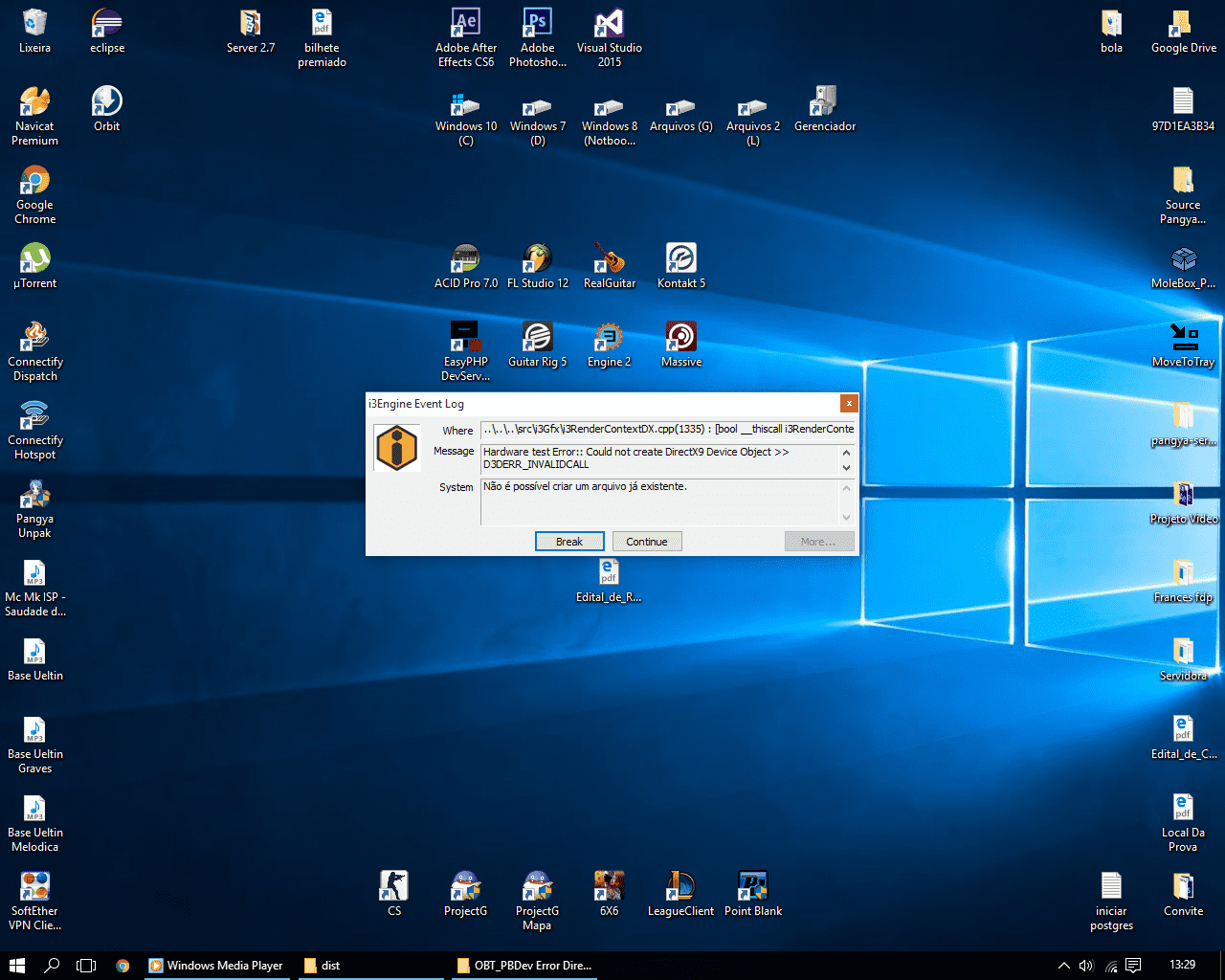1225x980 pixels.
Task: Select the ProjectG Mapa shortcut
Action: tap(538, 902)
